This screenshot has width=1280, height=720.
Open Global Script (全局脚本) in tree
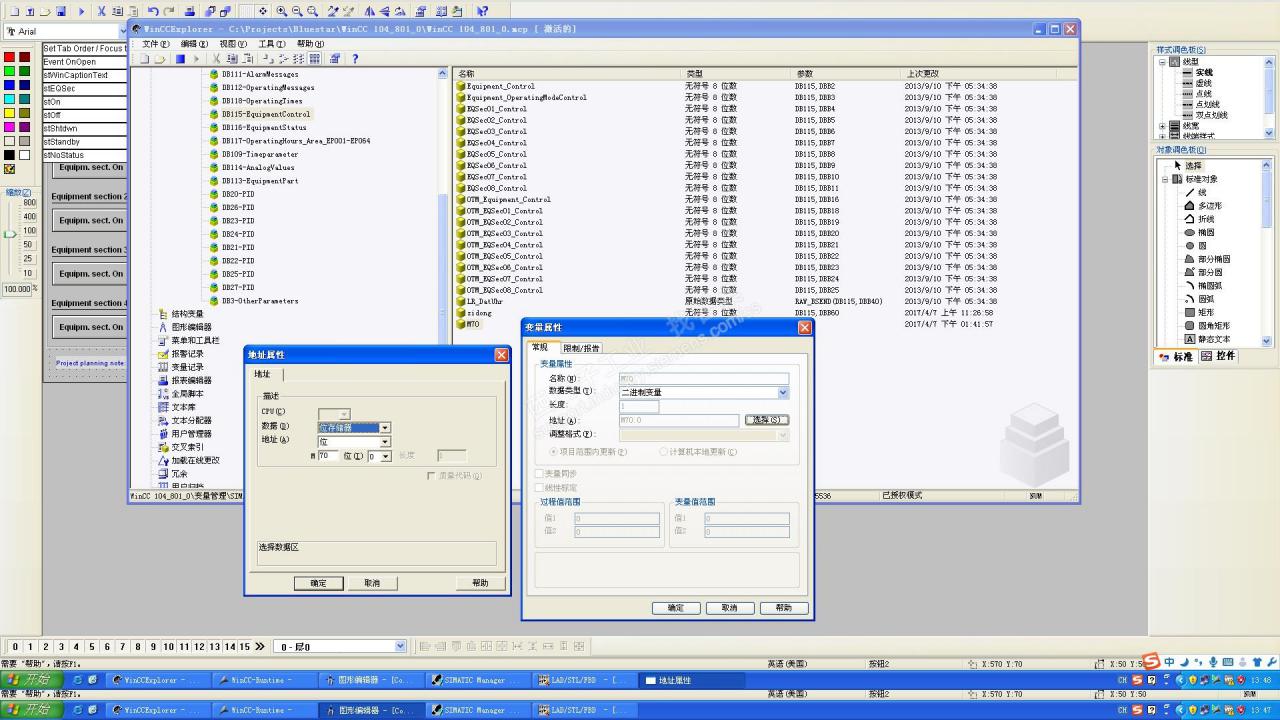pyautogui.click(x=180, y=394)
